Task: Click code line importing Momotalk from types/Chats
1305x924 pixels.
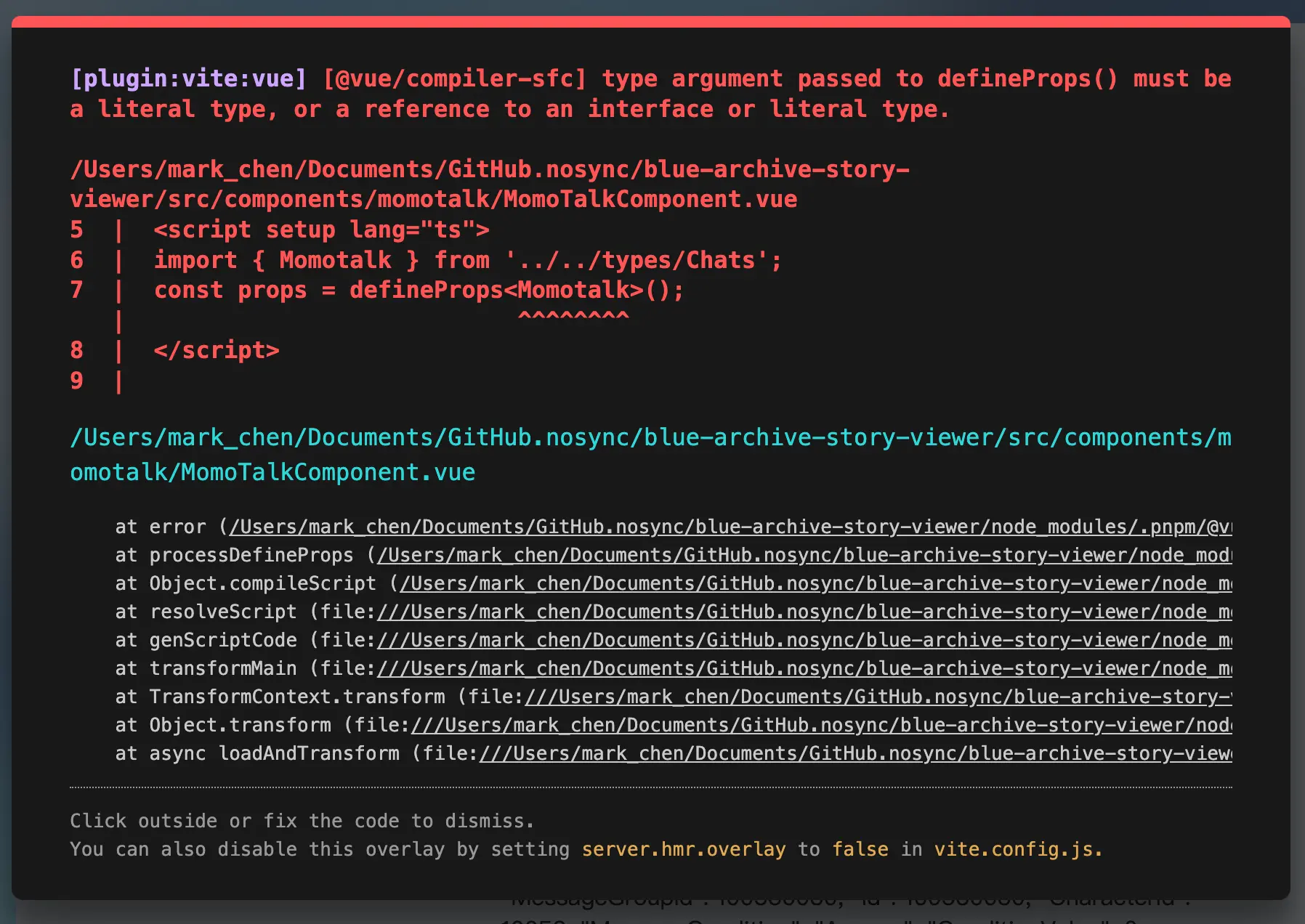Action: (468, 260)
